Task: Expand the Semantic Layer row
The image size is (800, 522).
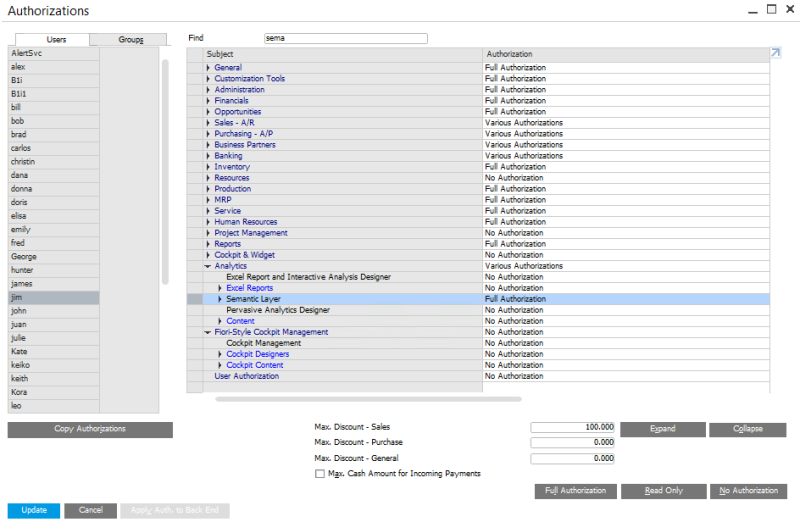Action: tap(220, 299)
